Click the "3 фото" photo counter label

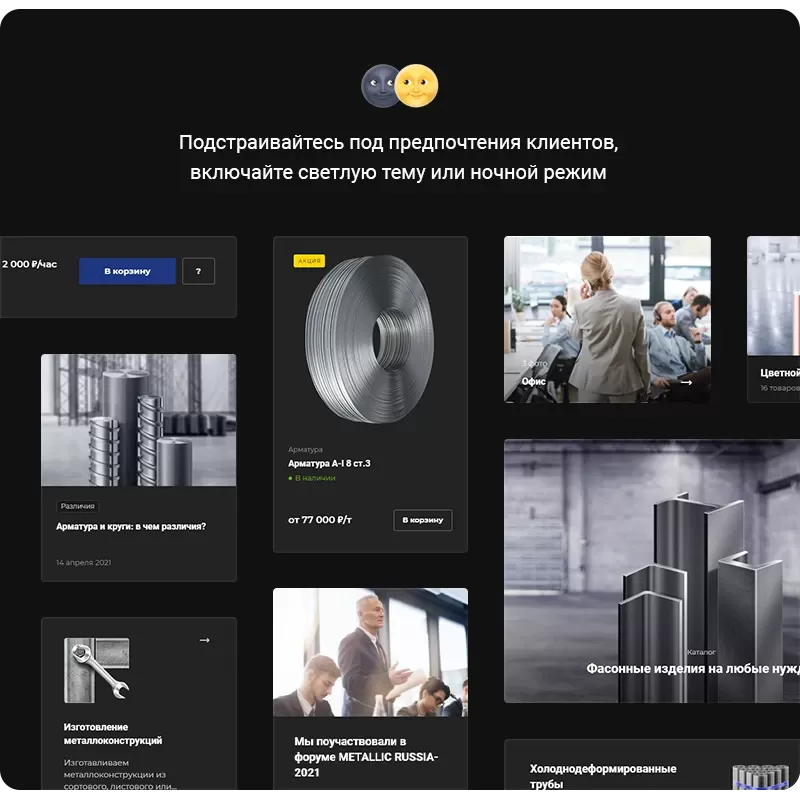pos(533,364)
